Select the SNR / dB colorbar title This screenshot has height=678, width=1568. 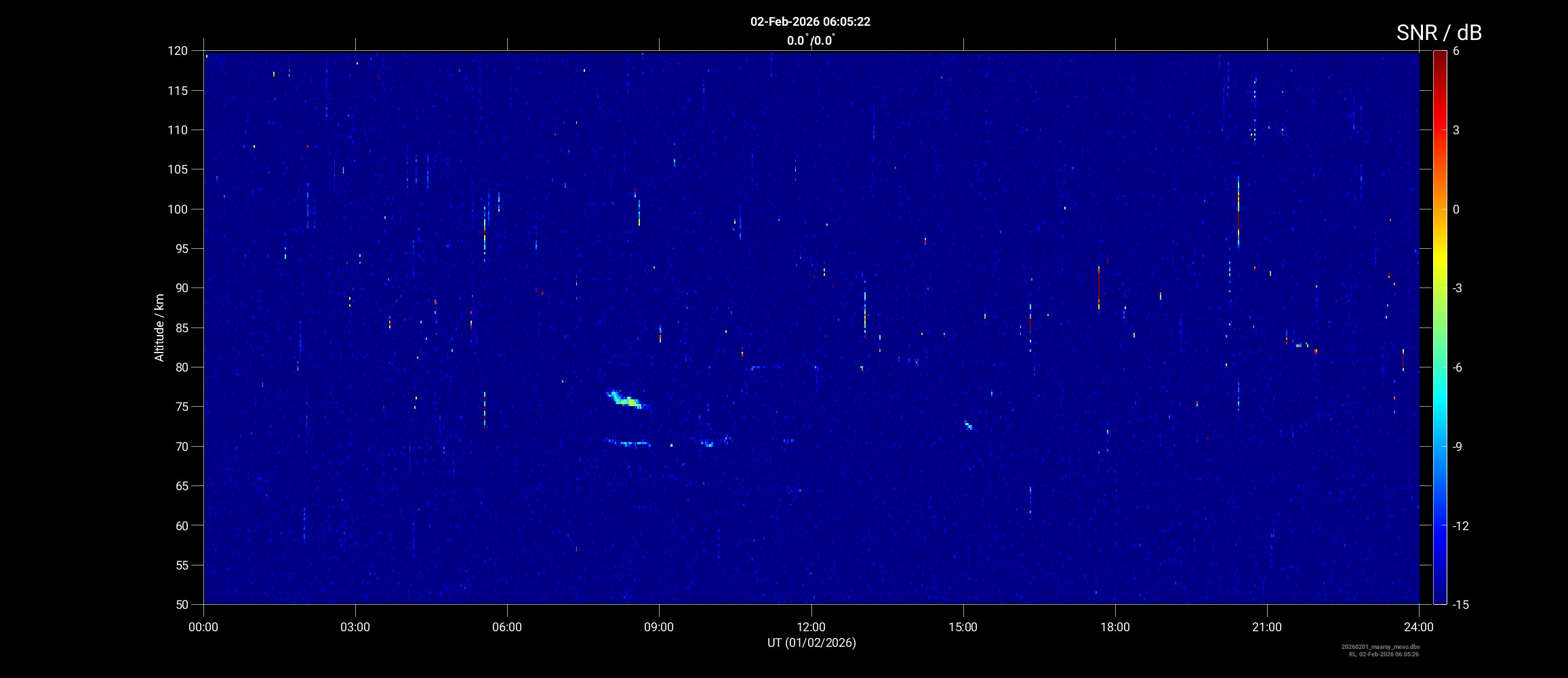coord(1439,33)
